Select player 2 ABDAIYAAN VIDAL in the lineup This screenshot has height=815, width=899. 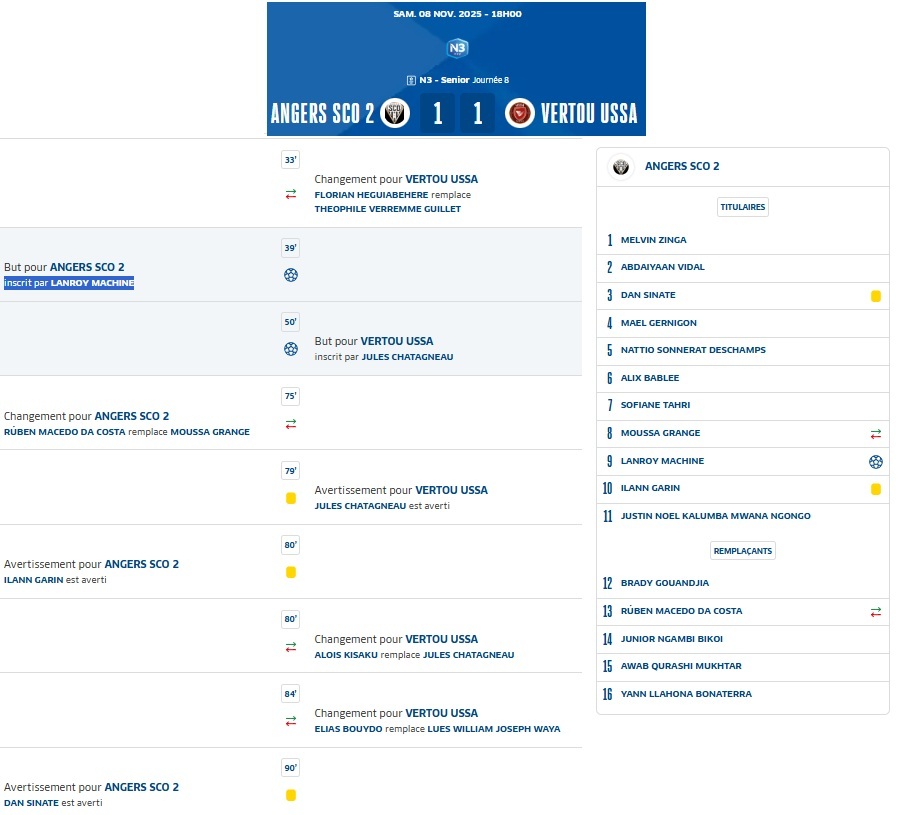pos(742,268)
